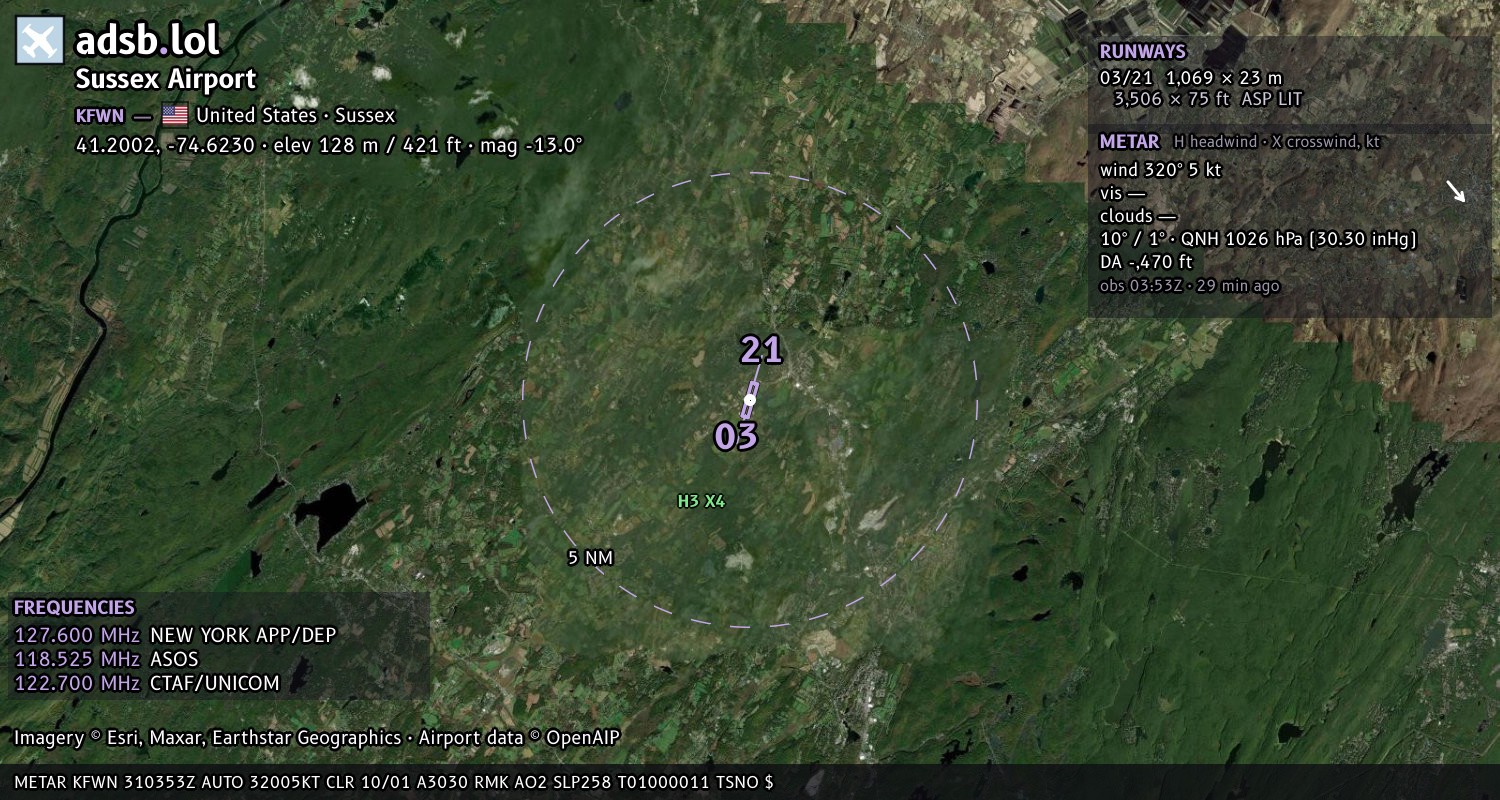The image size is (1500, 800).
Task: Select the "H headwind · X crosswind, kt" legend
Action: tap(1276, 142)
